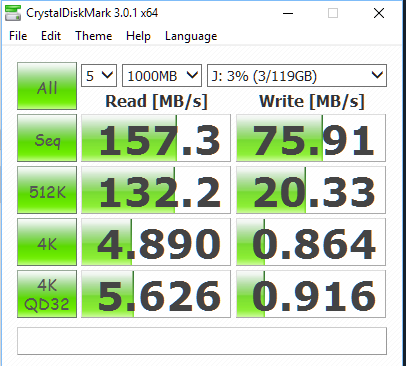The image size is (406, 366).
Task: Open the Theme menu
Action: [x=94, y=36]
